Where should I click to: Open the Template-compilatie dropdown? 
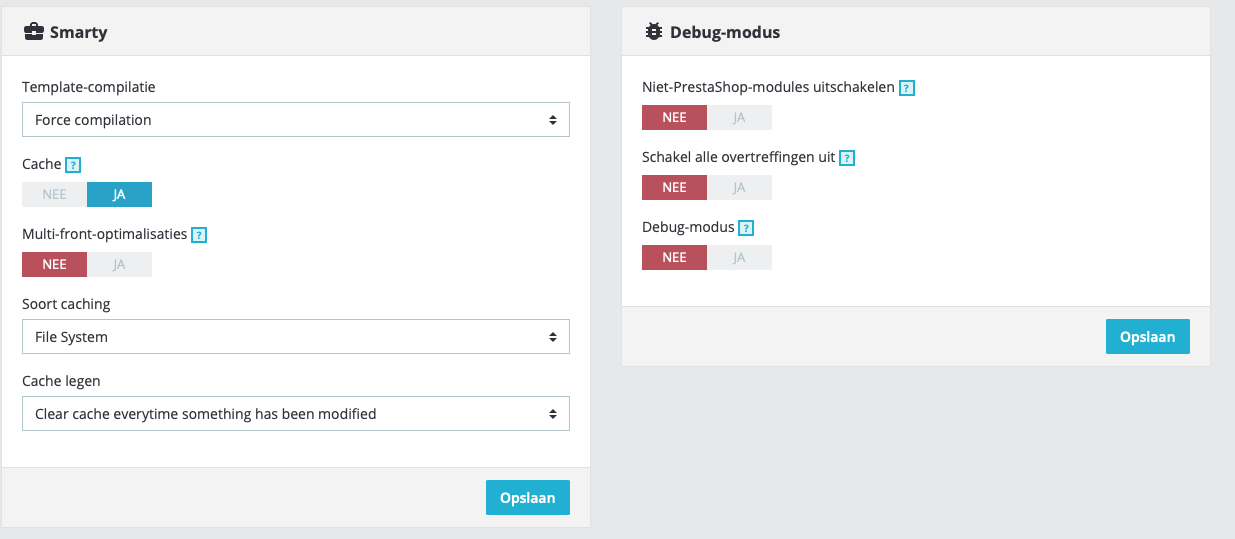pyautogui.click(x=296, y=120)
